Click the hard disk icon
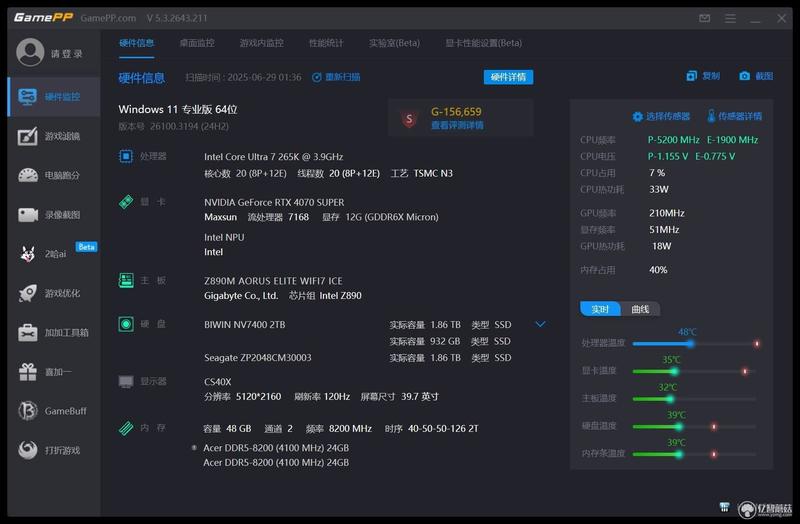This screenshot has width=800, height=524. point(126,324)
